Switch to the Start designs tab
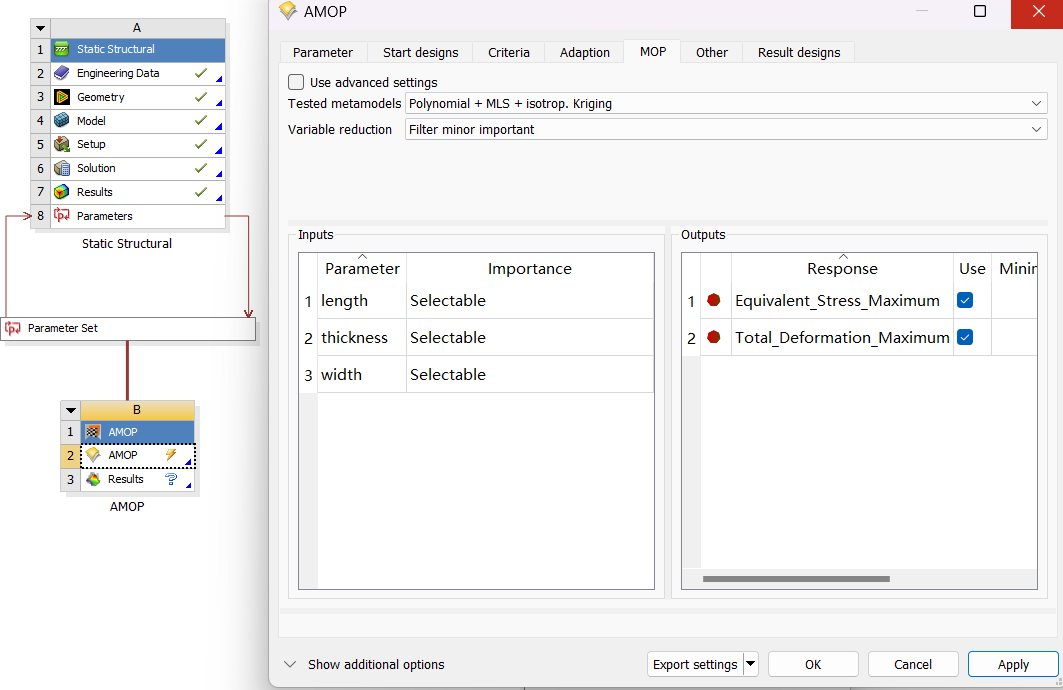The image size is (1063, 690). (x=420, y=52)
